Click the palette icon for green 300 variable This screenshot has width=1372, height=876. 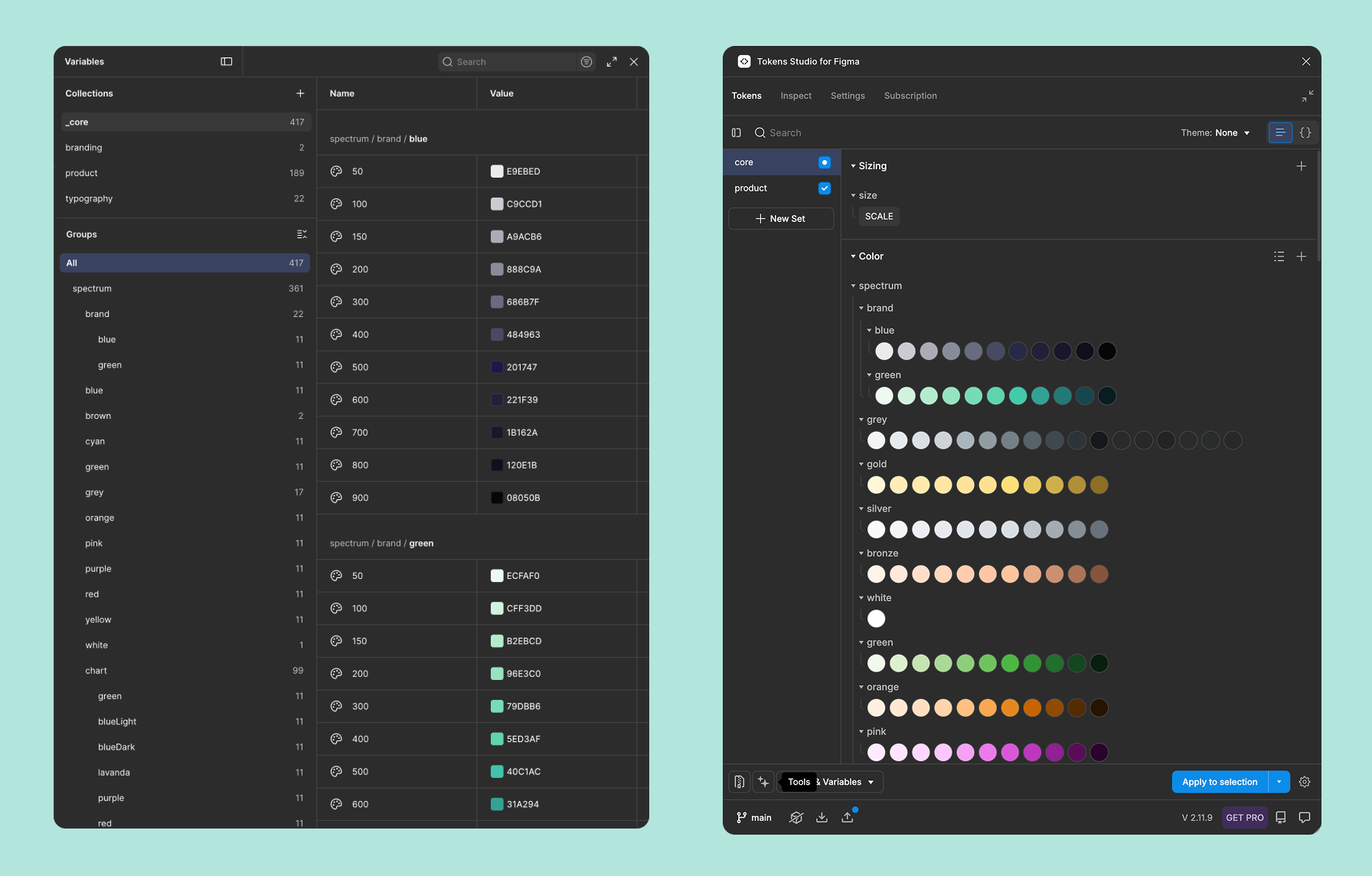[x=336, y=707]
